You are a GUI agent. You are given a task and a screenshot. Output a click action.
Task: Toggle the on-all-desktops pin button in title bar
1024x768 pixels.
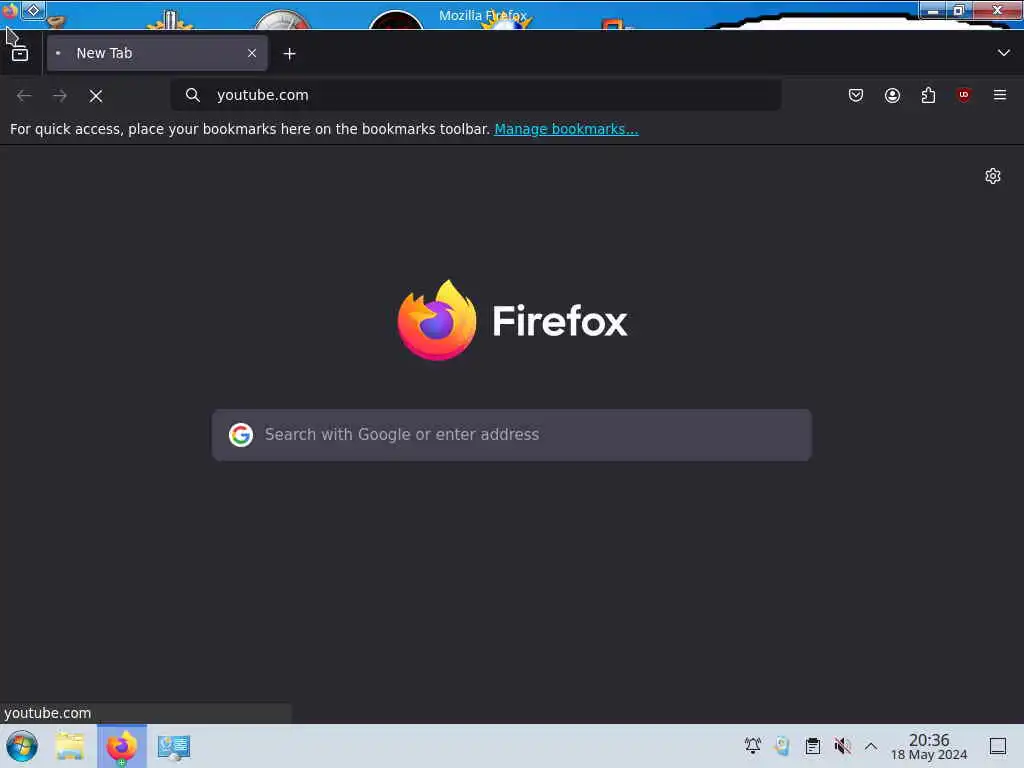click(33, 10)
